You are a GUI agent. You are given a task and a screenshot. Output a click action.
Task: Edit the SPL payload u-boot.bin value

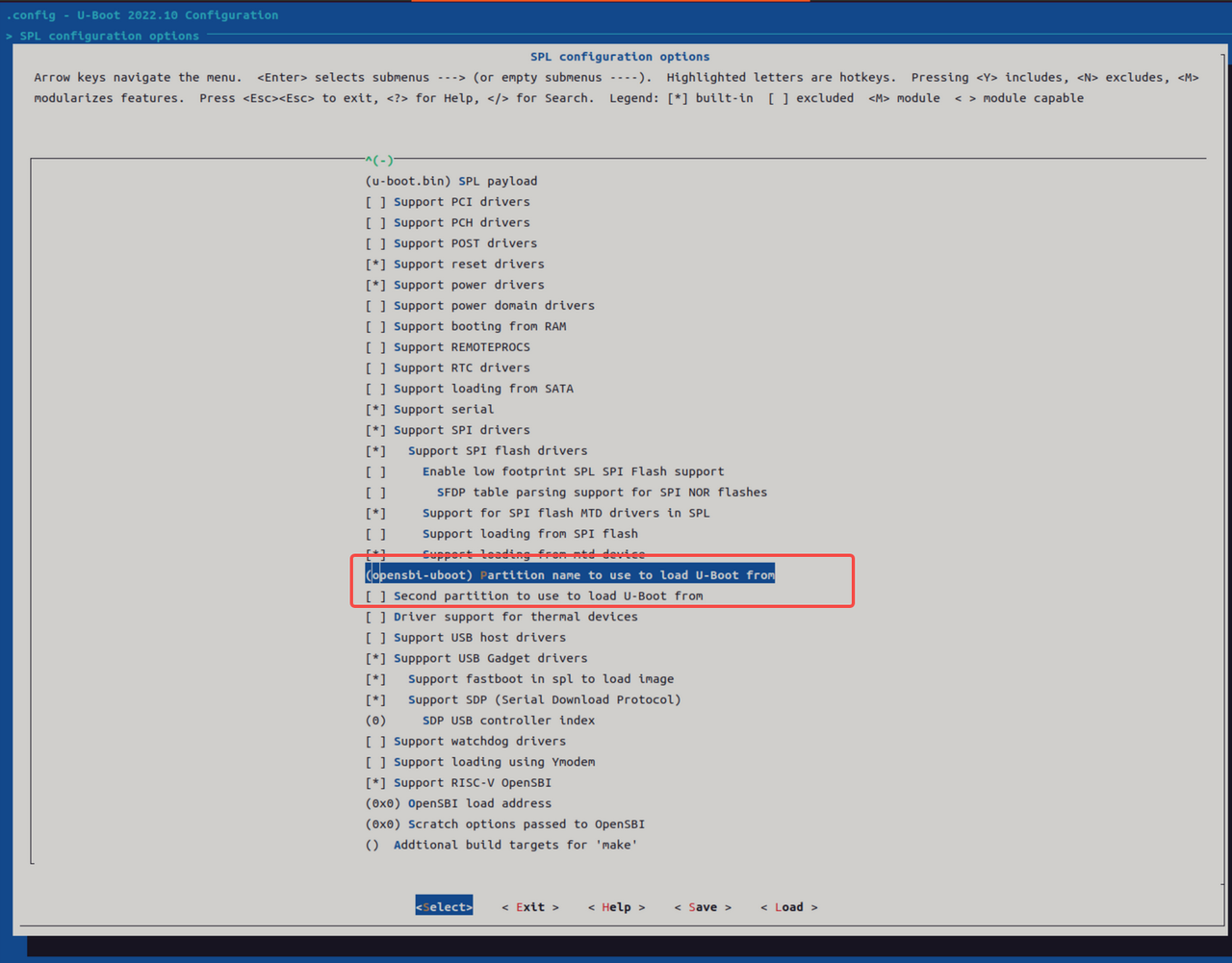450,181
